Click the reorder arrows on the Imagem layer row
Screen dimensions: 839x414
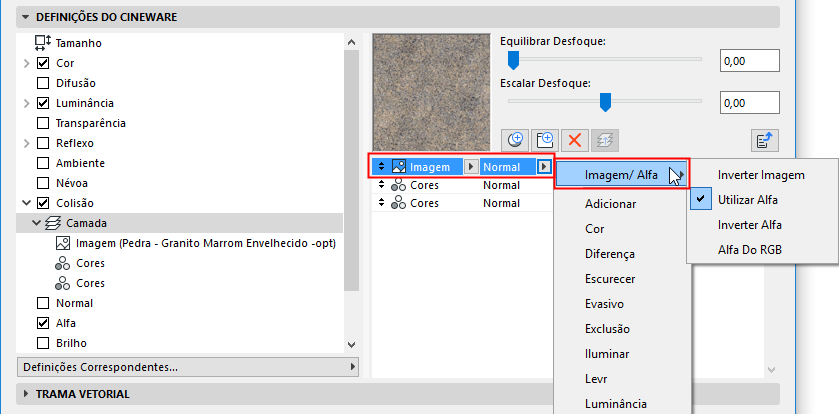[x=381, y=167]
